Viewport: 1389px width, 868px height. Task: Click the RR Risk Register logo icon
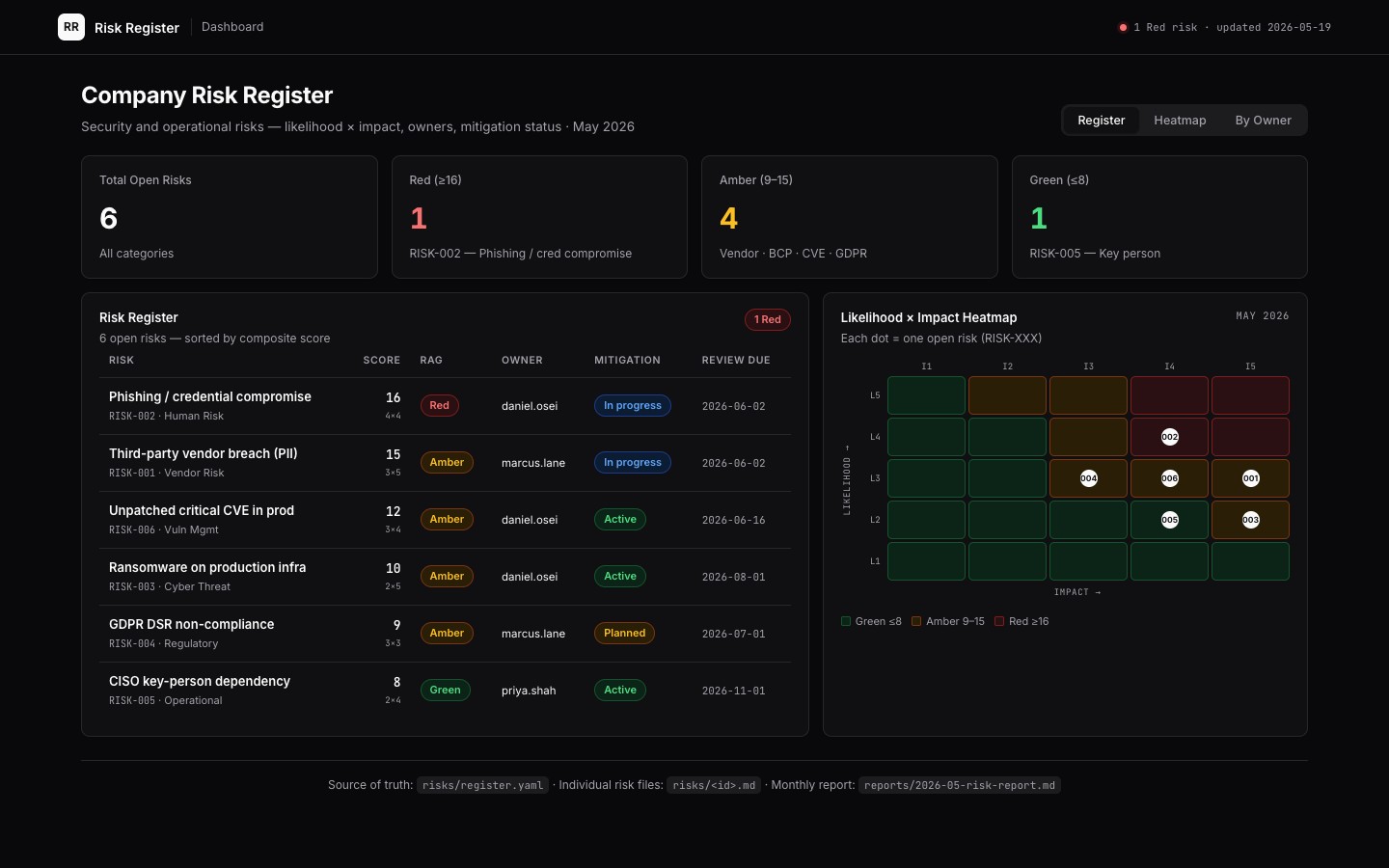point(71,27)
